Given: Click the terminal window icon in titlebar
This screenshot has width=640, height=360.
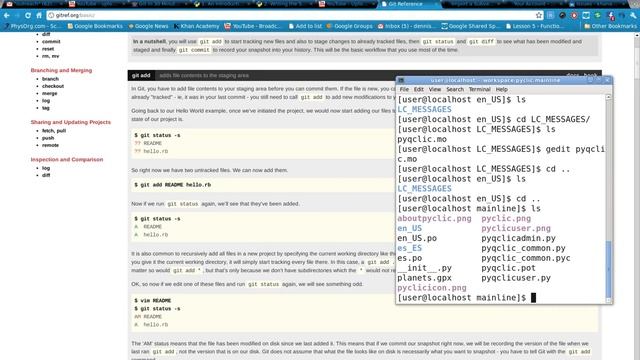Looking at the screenshot, I should pyautogui.click(x=401, y=80).
